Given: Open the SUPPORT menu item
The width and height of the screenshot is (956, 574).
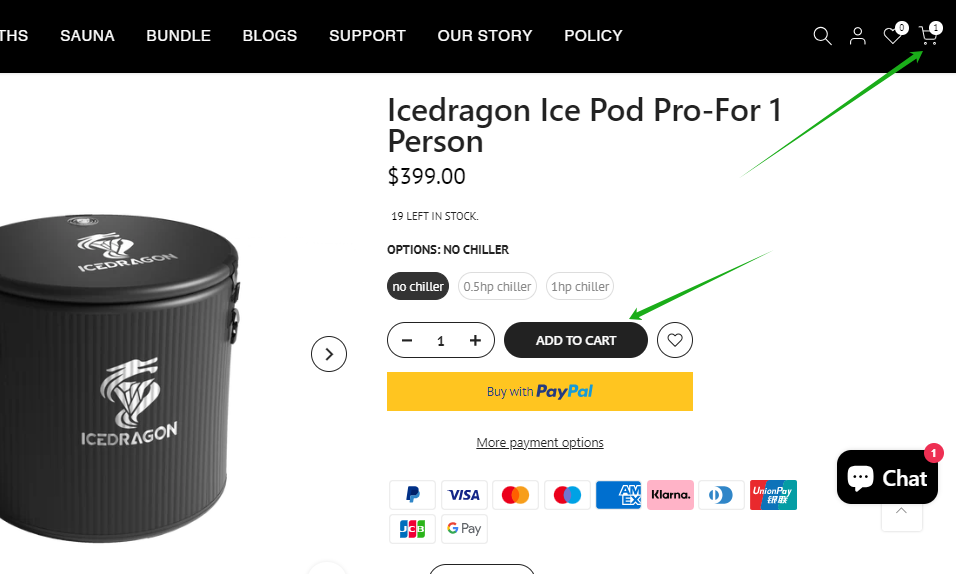Looking at the screenshot, I should 367,36.
